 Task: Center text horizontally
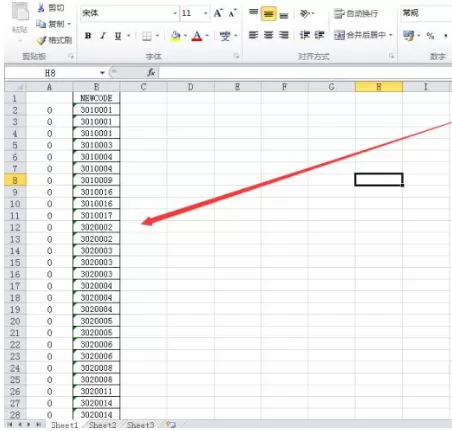click(269, 35)
